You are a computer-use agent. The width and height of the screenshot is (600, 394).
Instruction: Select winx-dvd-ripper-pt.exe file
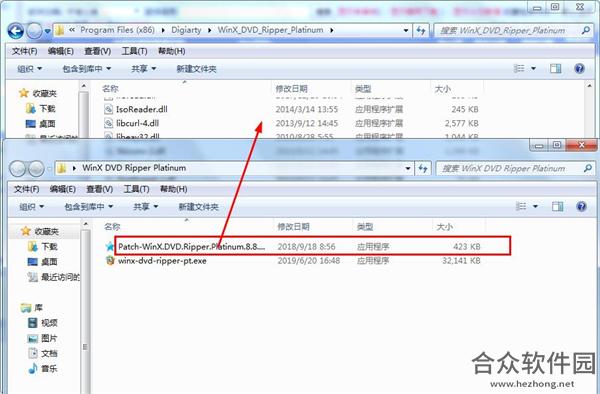(x=293, y=261)
